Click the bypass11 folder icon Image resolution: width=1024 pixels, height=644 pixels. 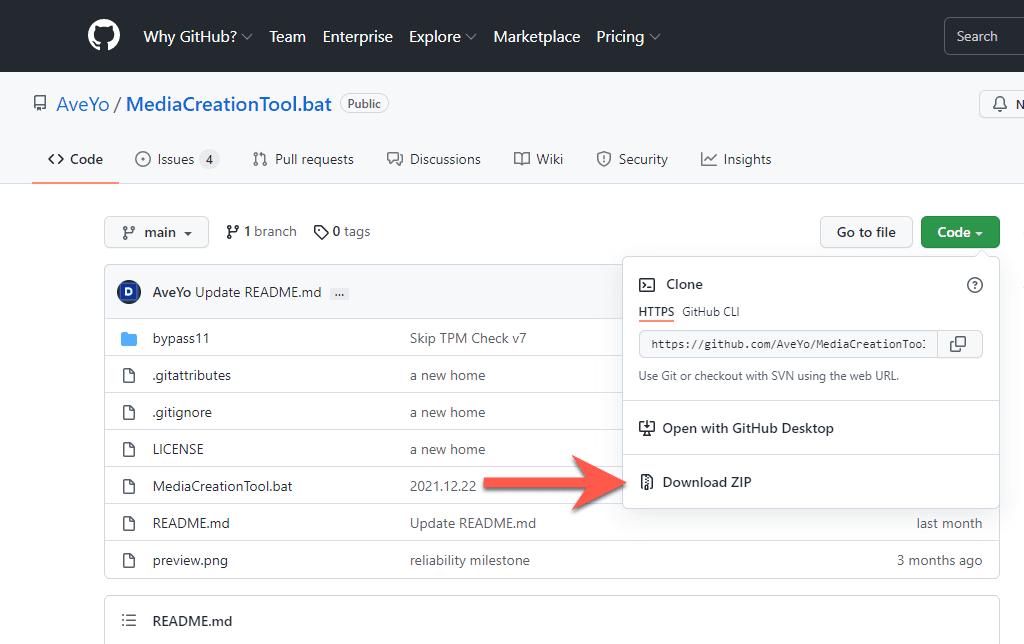(128, 339)
